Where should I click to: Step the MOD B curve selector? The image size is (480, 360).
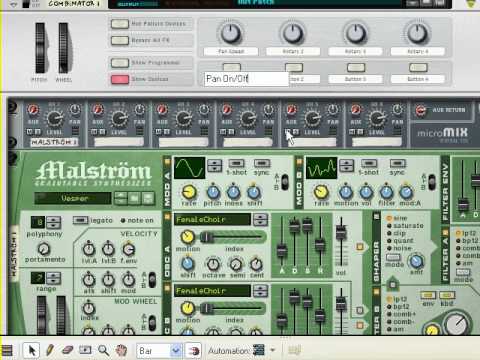tap(347, 166)
